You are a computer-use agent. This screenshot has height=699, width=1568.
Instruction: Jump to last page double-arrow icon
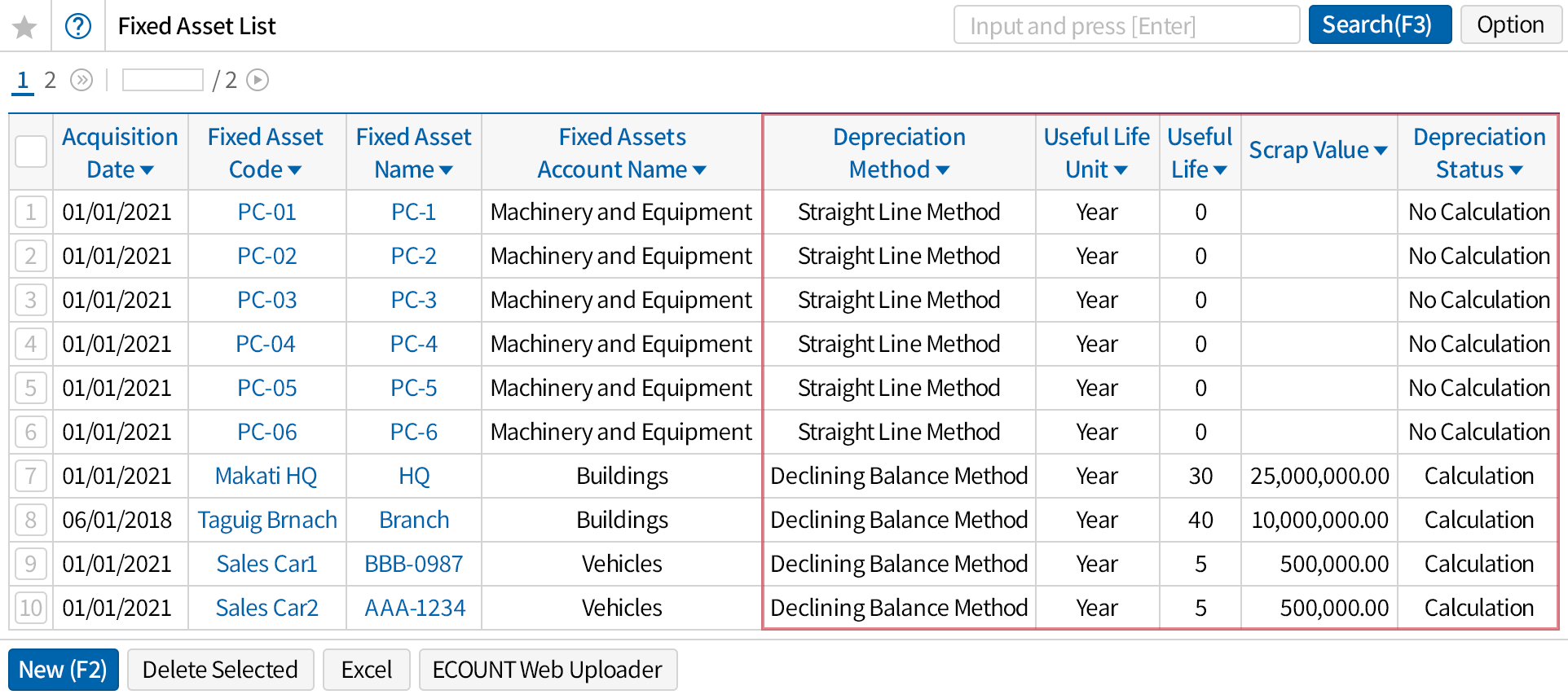pos(81,80)
